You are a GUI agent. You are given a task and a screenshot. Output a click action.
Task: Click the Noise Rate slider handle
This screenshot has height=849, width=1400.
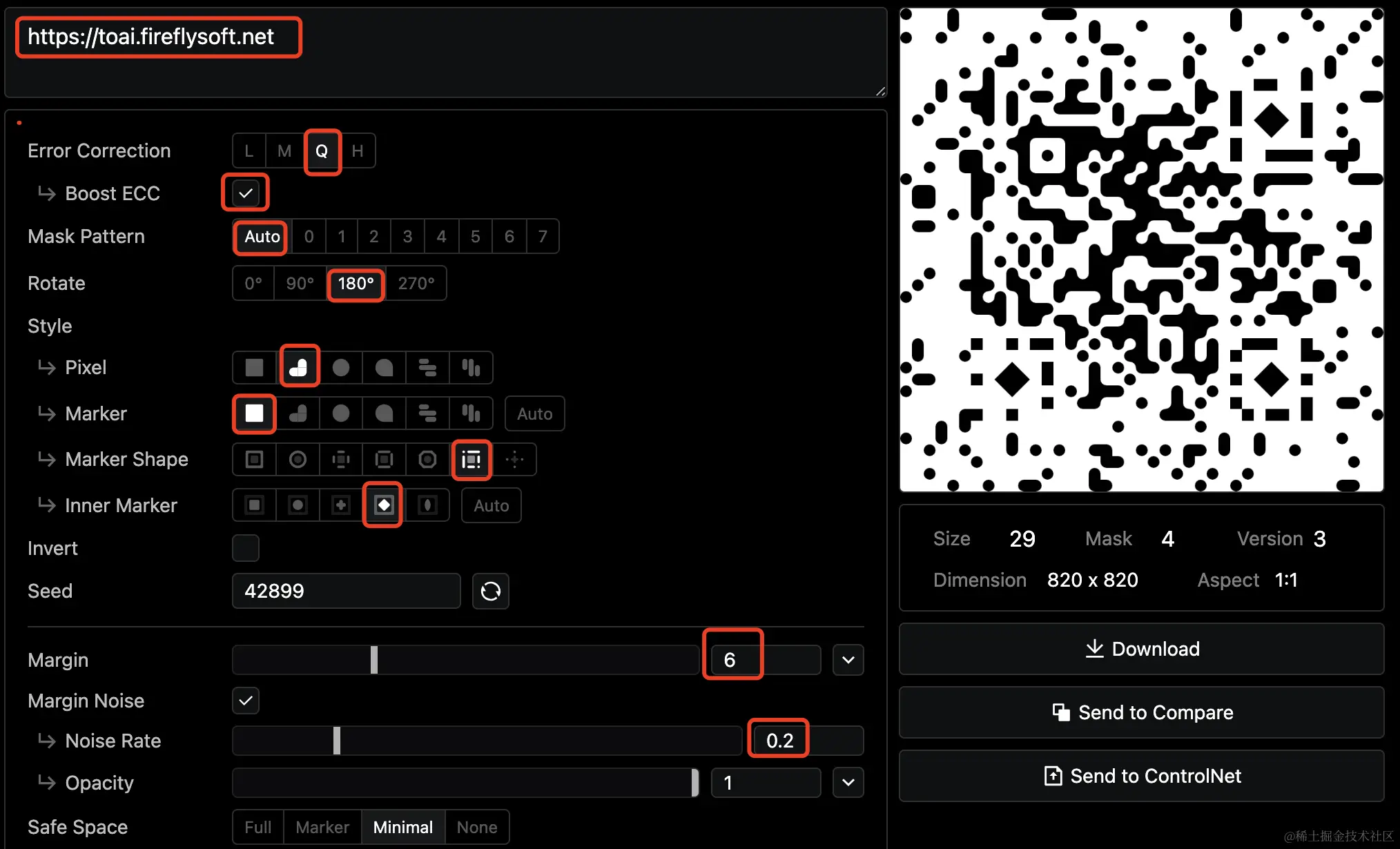[337, 741]
